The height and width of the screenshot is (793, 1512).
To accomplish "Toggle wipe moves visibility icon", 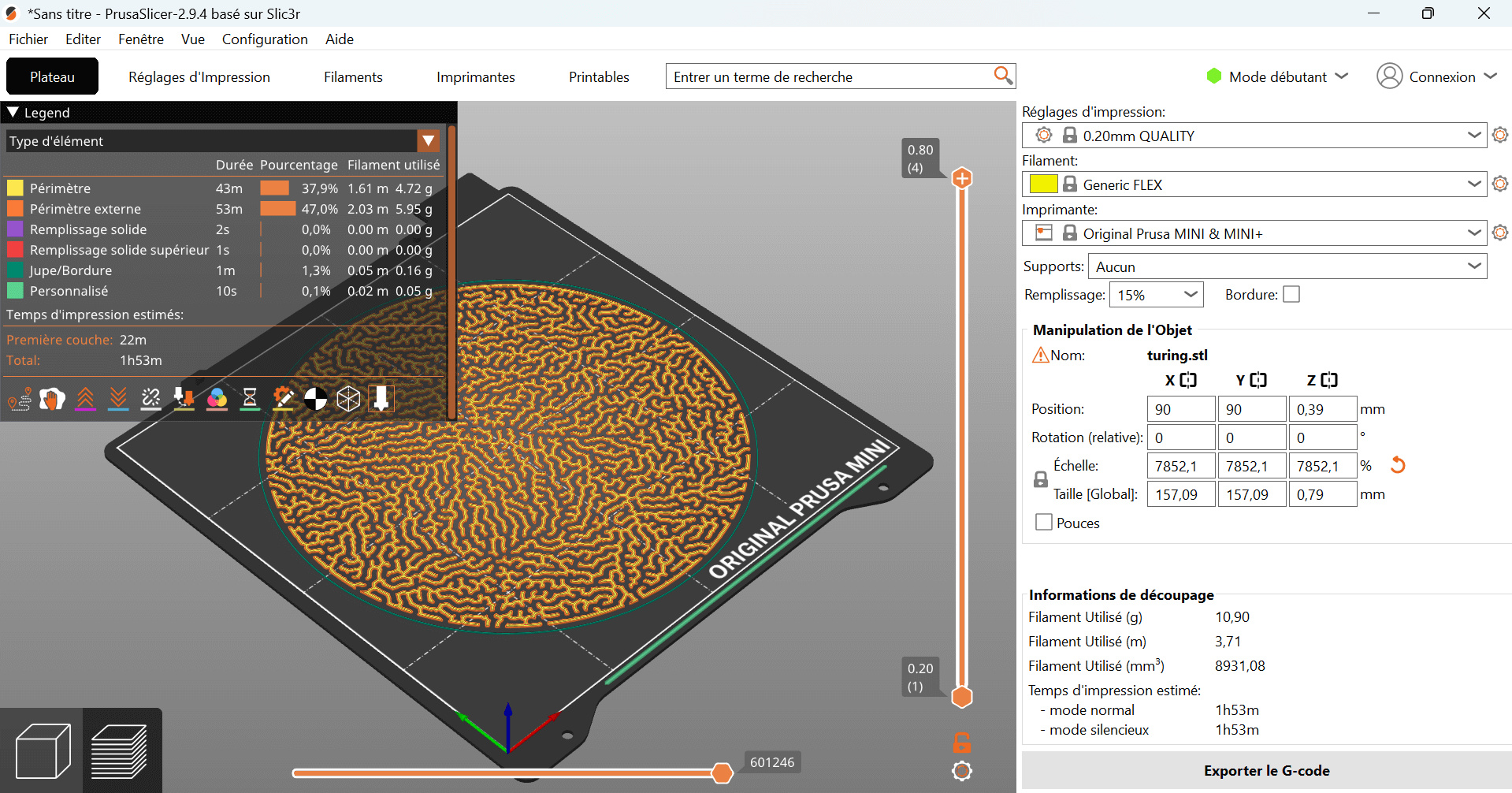I will pos(53,400).
